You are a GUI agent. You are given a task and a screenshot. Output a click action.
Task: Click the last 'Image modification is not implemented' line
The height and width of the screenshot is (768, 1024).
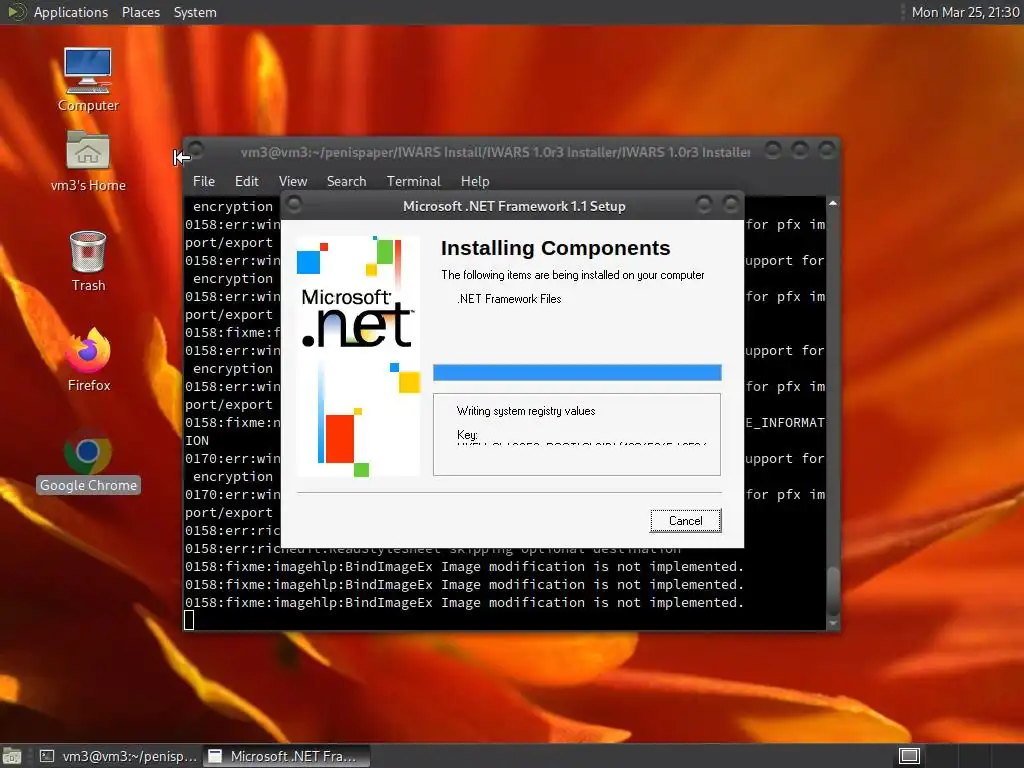pyautogui.click(x=464, y=602)
